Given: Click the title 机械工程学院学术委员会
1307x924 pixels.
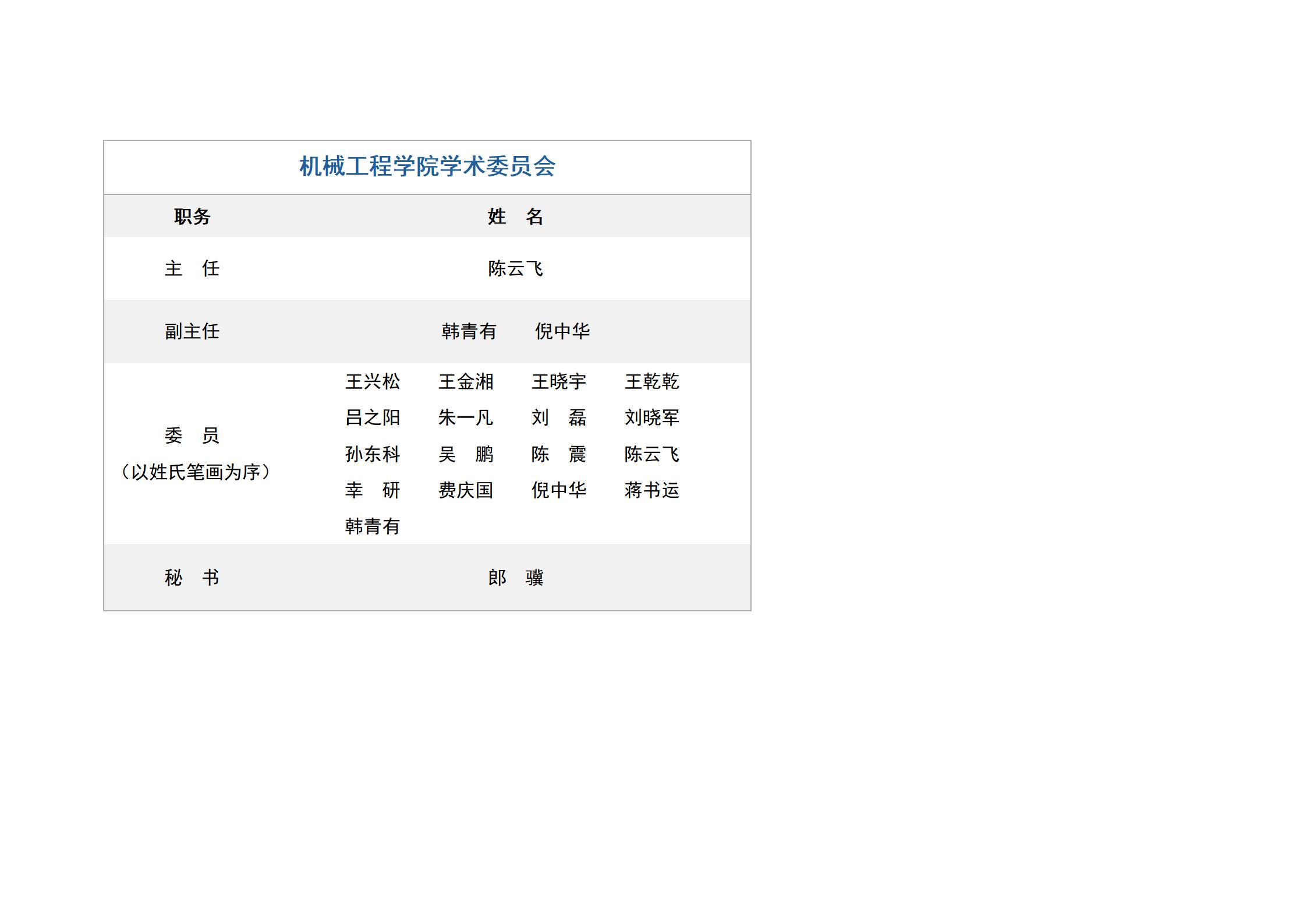Looking at the screenshot, I should click(427, 167).
